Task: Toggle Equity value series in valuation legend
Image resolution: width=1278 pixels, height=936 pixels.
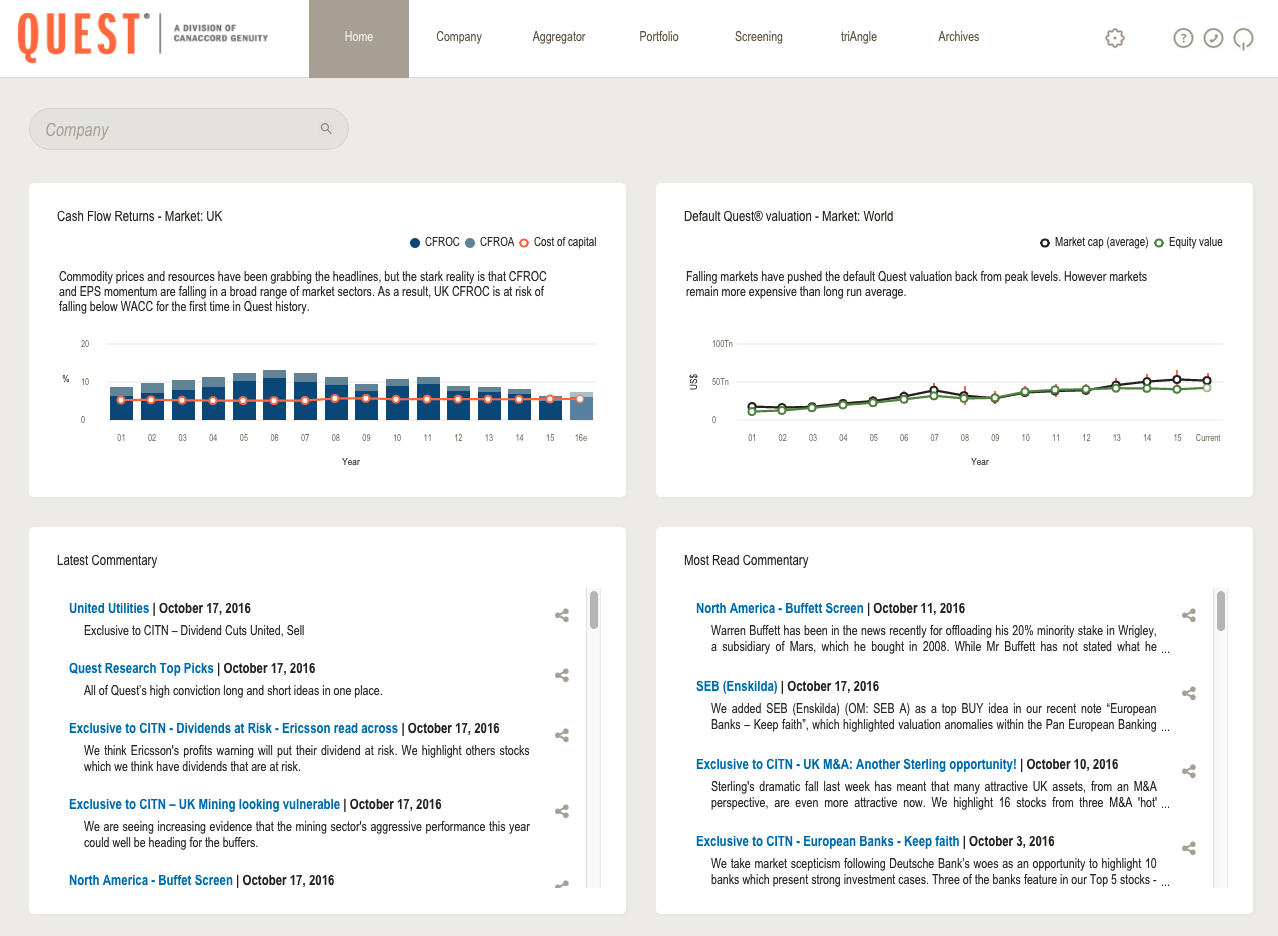Action: [x=1188, y=242]
